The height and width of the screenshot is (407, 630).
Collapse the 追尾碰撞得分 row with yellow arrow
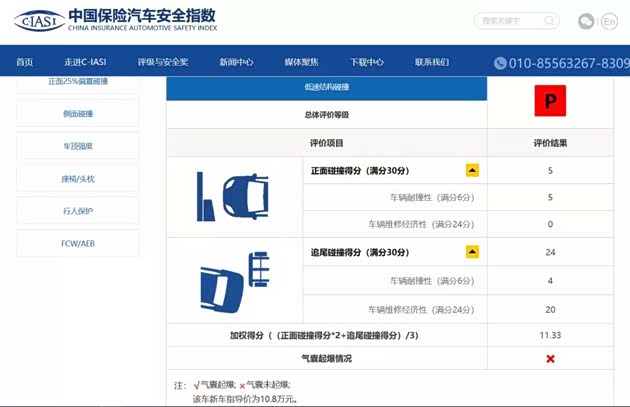pyautogui.click(x=472, y=252)
